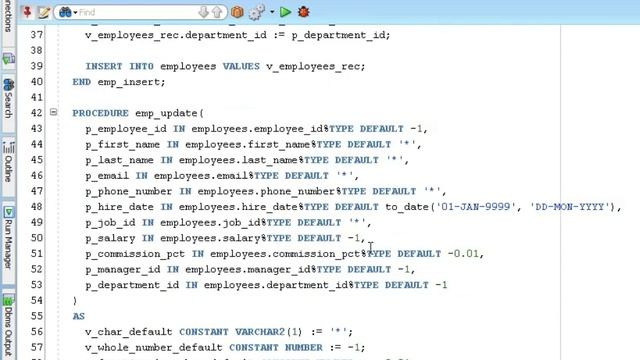This screenshot has width=640, height=360.
Task: Click p_manager_id parameter name
Action: click(122, 269)
